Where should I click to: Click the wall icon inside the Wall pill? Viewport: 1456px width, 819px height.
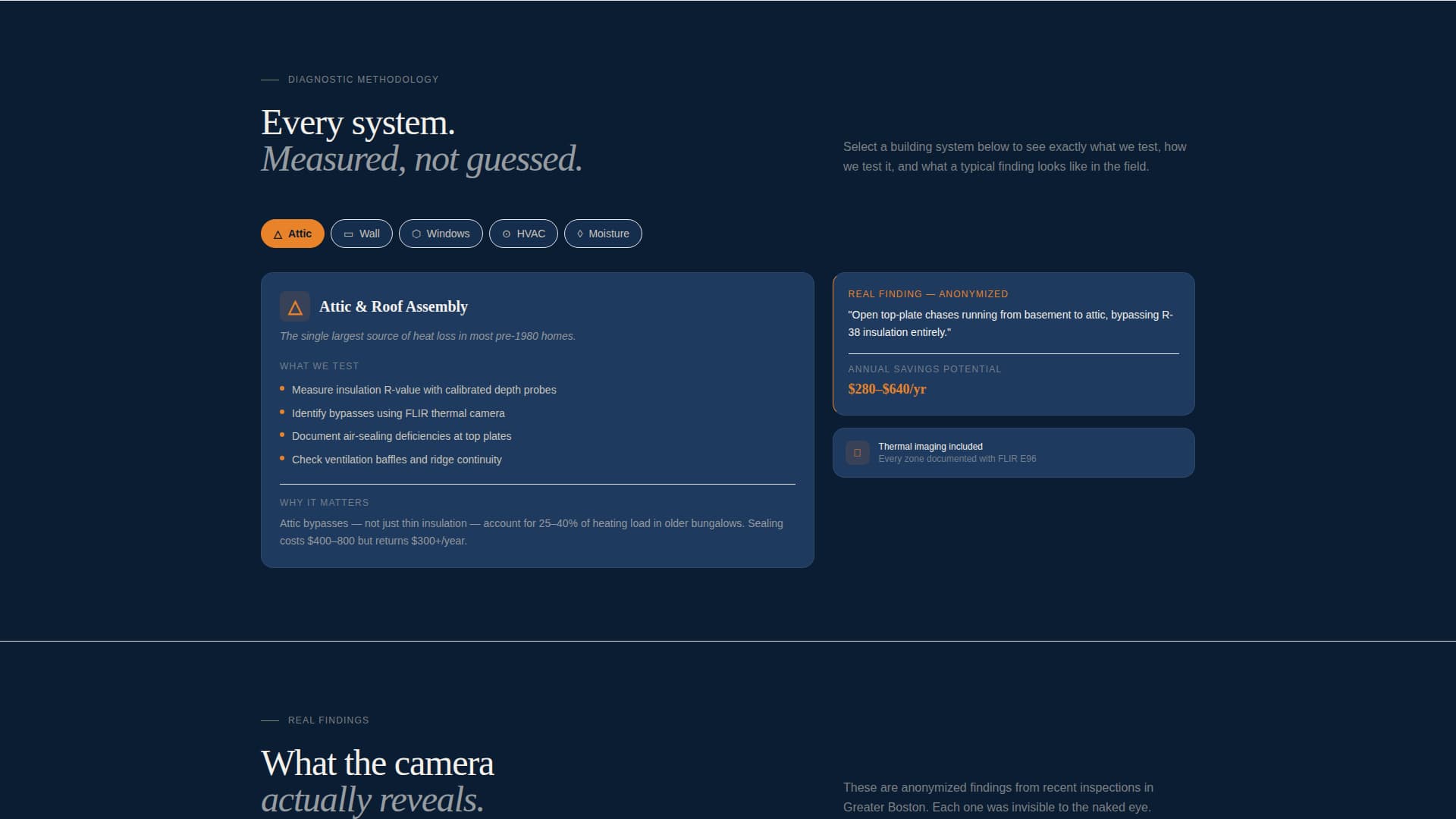[348, 234]
